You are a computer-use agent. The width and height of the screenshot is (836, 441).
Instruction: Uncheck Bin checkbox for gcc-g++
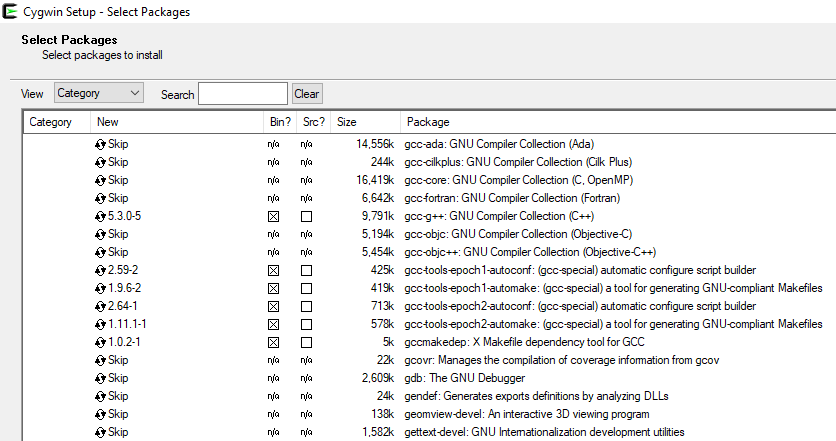coord(274,217)
